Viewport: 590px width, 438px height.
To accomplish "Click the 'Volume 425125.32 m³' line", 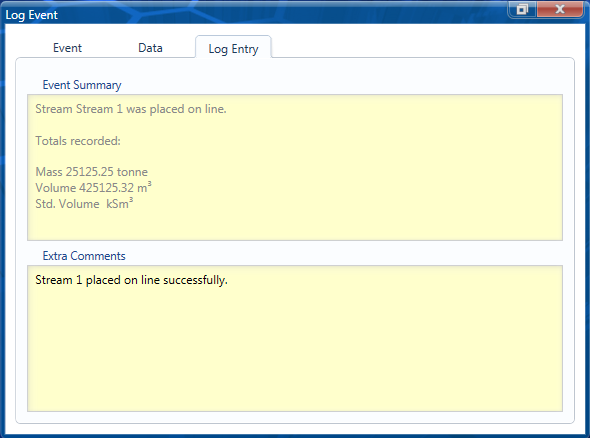I will [93, 187].
